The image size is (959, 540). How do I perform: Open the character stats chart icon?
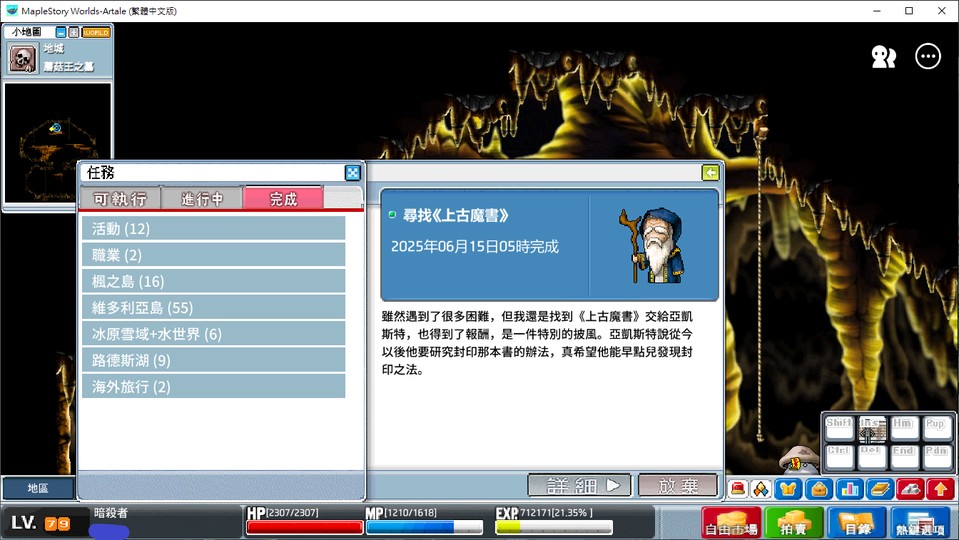tap(850, 489)
